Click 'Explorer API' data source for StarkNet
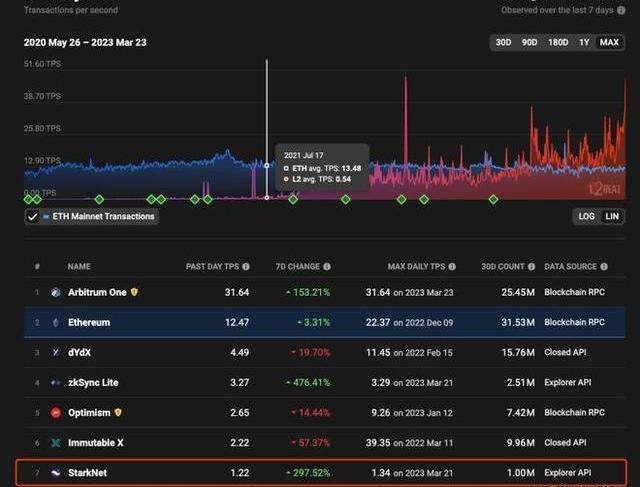The image size is (640, 487). click(x=567, y=473)
